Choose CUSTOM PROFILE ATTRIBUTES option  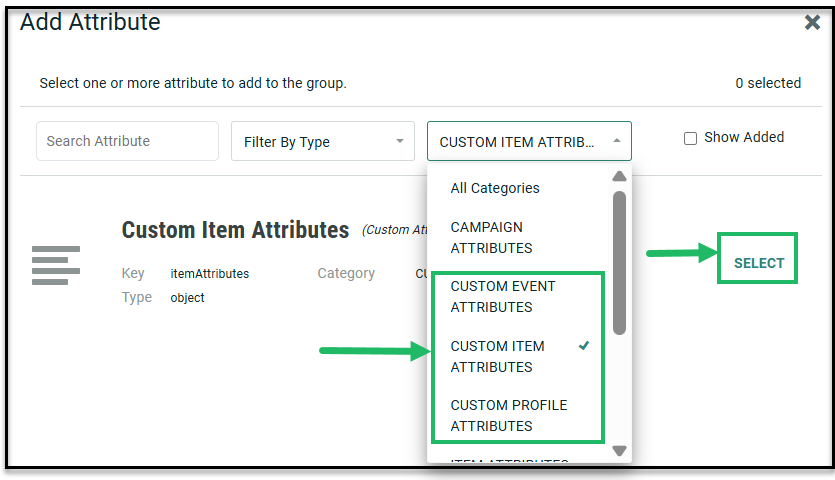[509, 415]
